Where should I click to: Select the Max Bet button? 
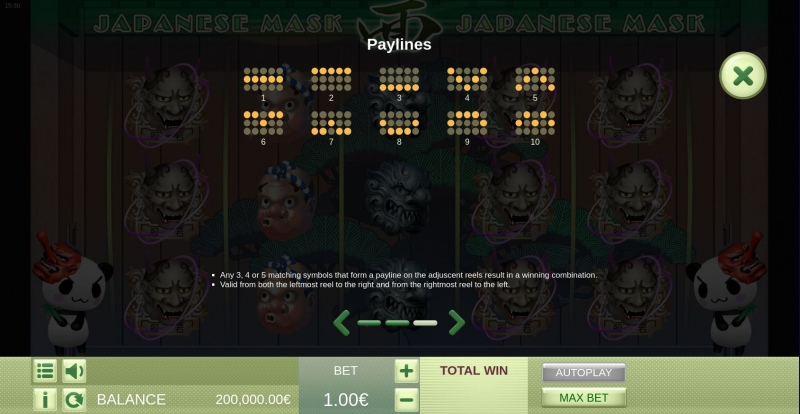pos(584,398)
